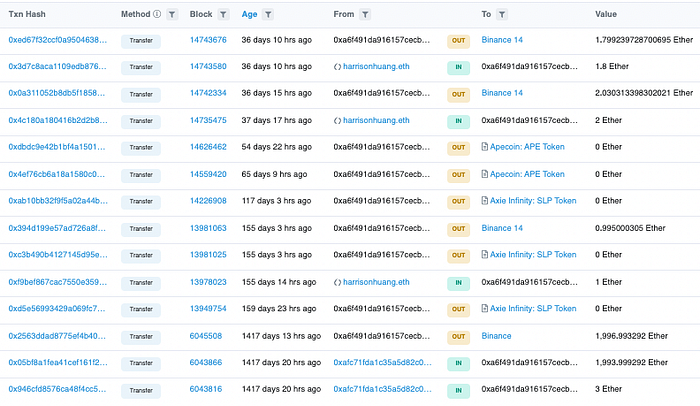
Task: Open block 14226908
Action: coord(208,201)
